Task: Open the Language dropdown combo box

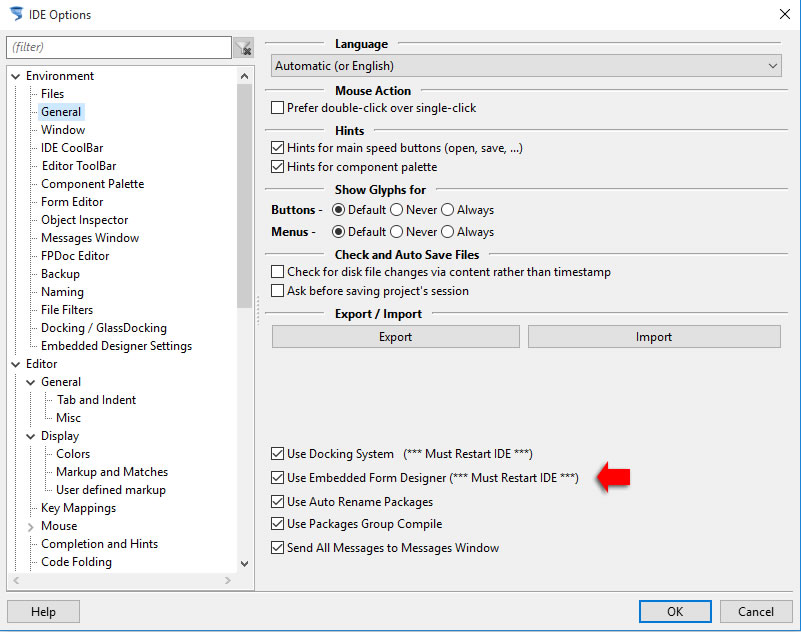Action: coord(526,66)
